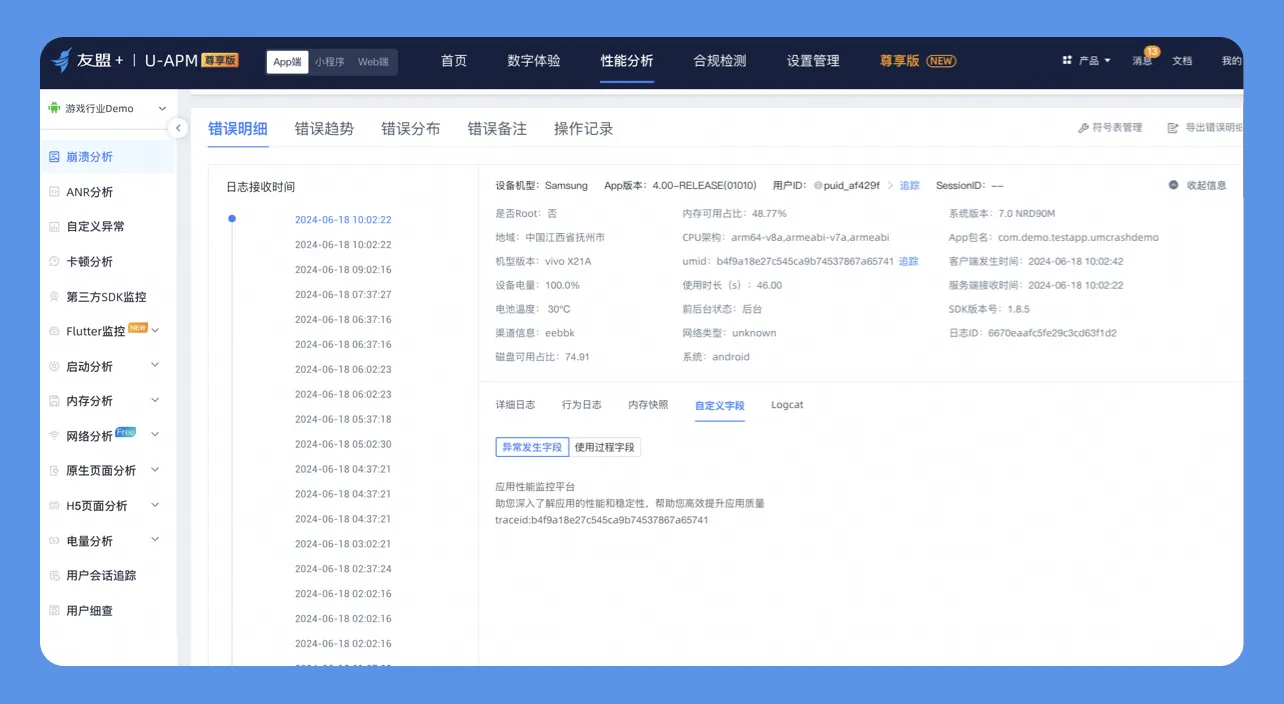The height and width of the screenshot is (704, 1284).
Task: Click the H5页面分析 sidebar icon
Action: click(x=54, y=506)
